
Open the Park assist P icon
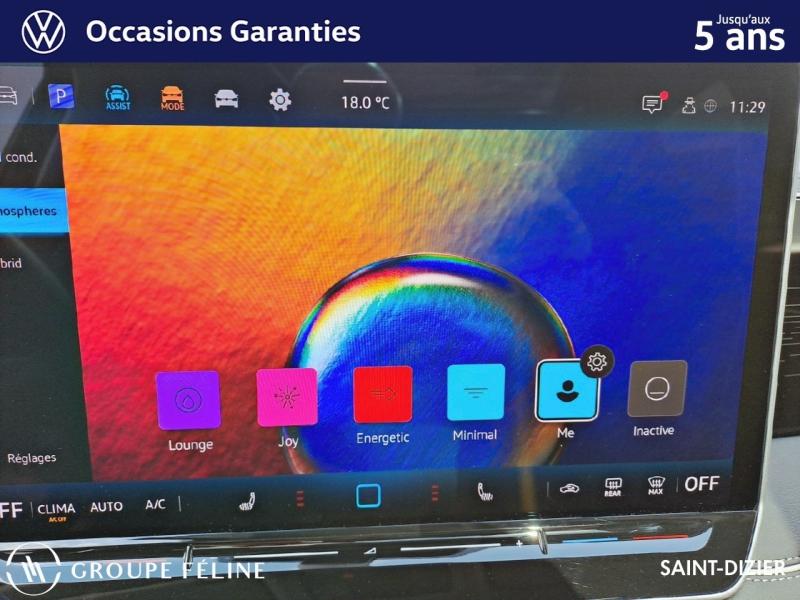pos(62,96)
